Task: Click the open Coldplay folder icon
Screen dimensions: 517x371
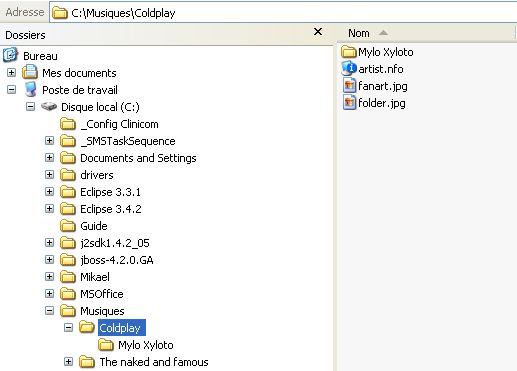Action: tap(87, 328)
